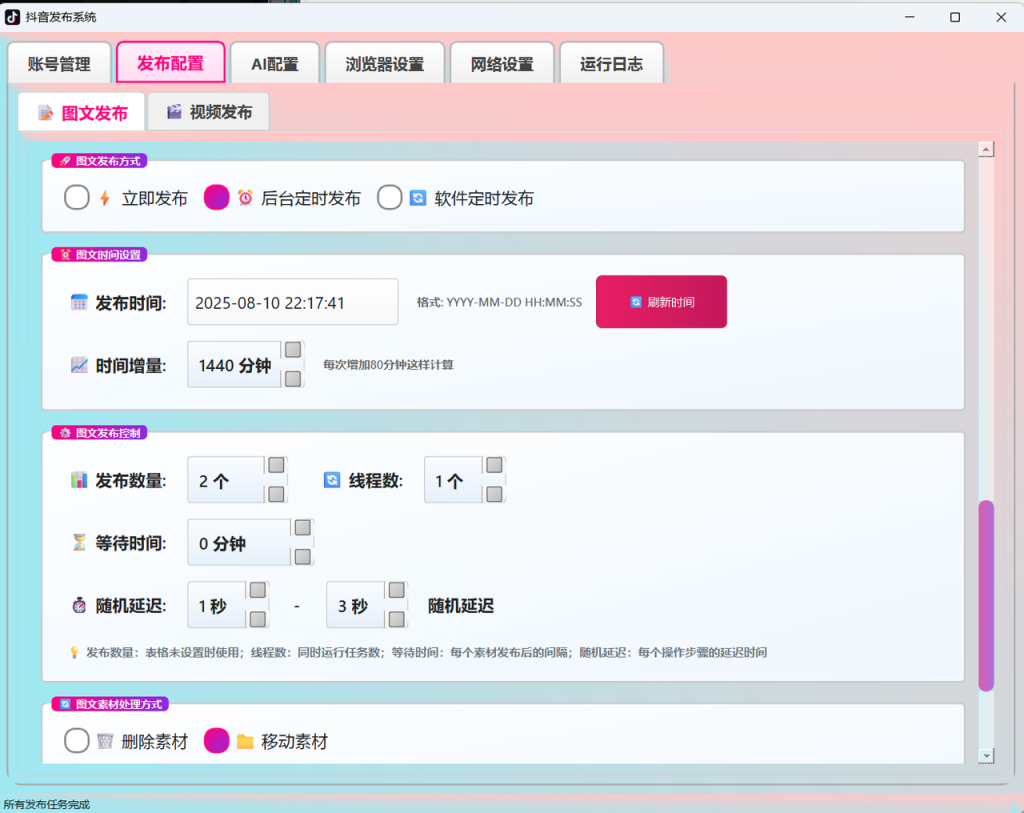This screenshot has height=813, width=1024.
Task: Click the lightbulb hint icon below 随机延迟
Action: [74, 652]
